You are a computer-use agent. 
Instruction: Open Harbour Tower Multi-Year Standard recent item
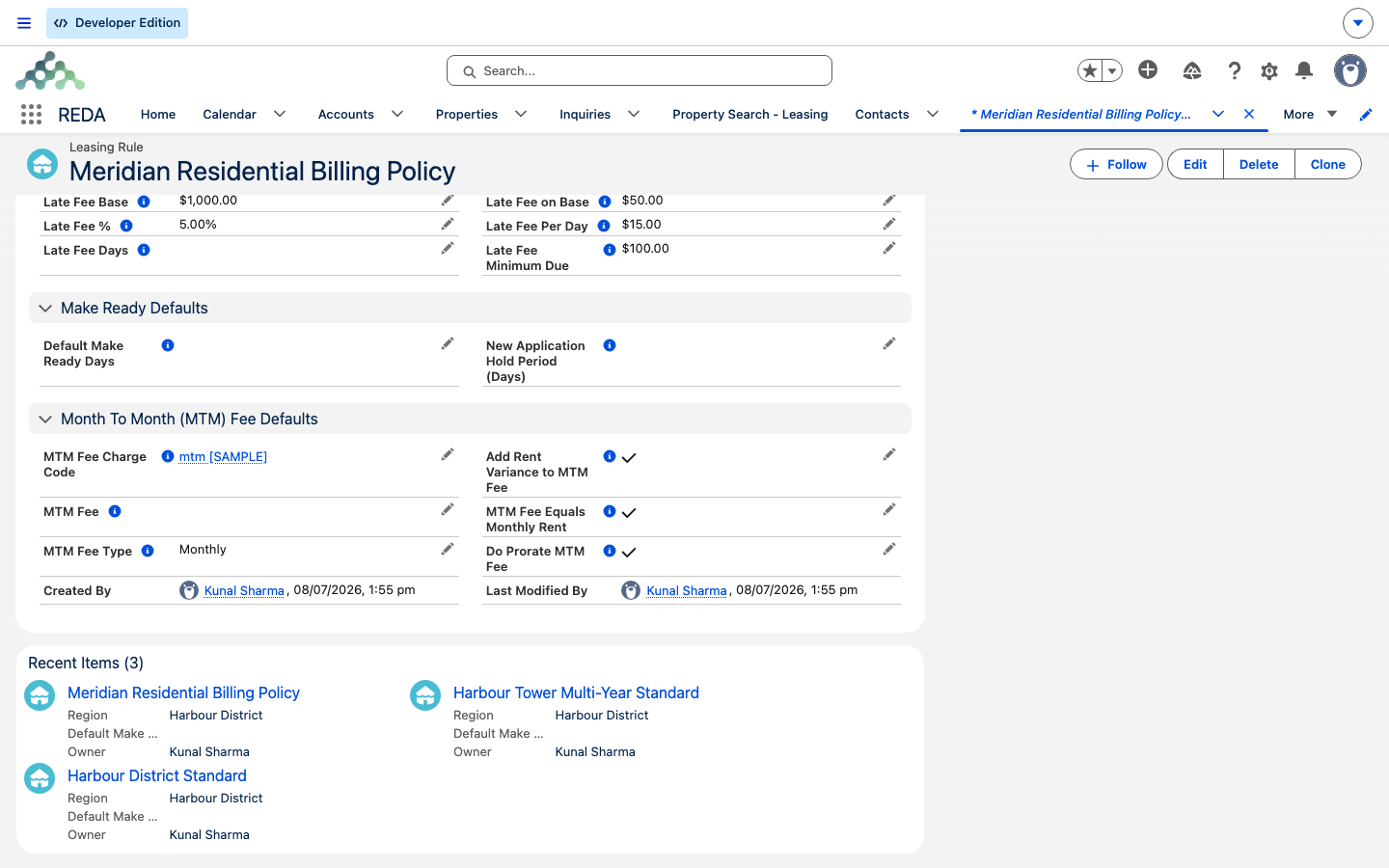(576, 692)
